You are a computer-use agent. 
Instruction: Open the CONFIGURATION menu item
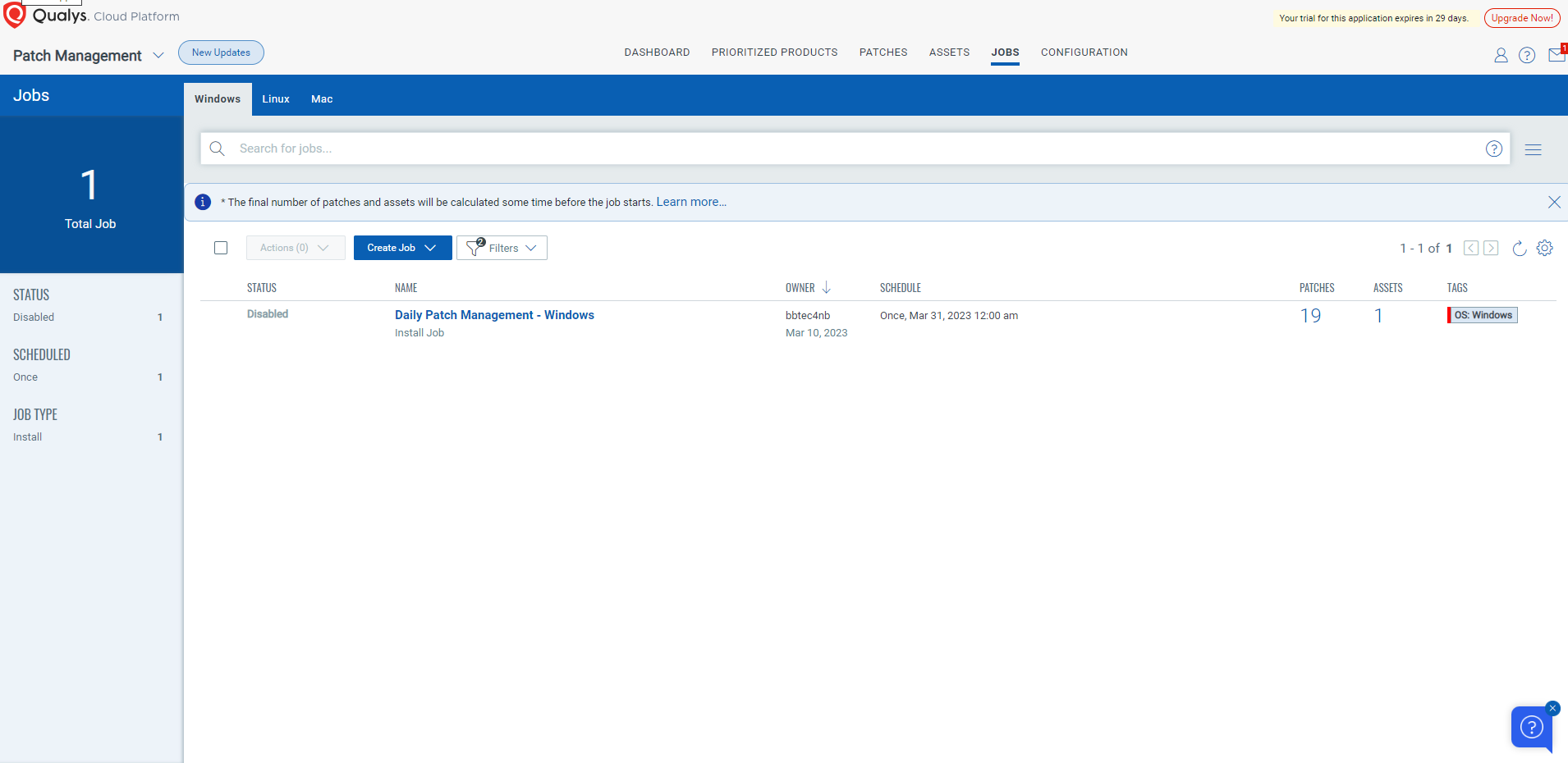(1084, 52)
